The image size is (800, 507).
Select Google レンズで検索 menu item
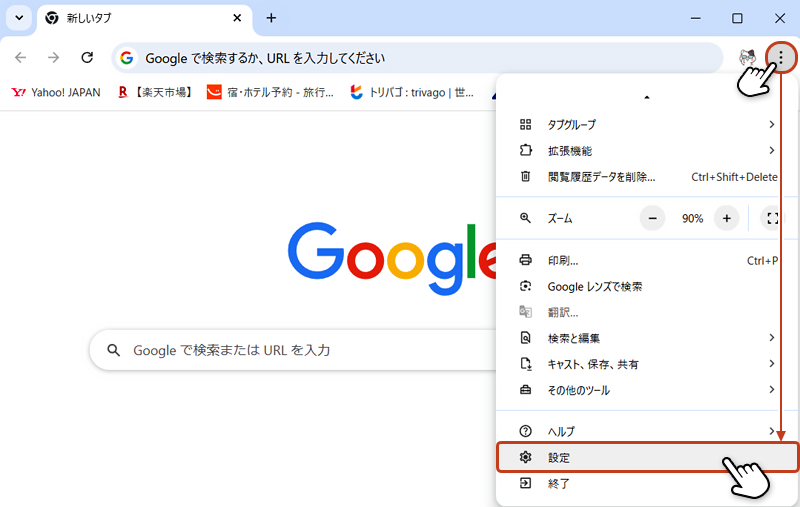[x=646, y=287]
